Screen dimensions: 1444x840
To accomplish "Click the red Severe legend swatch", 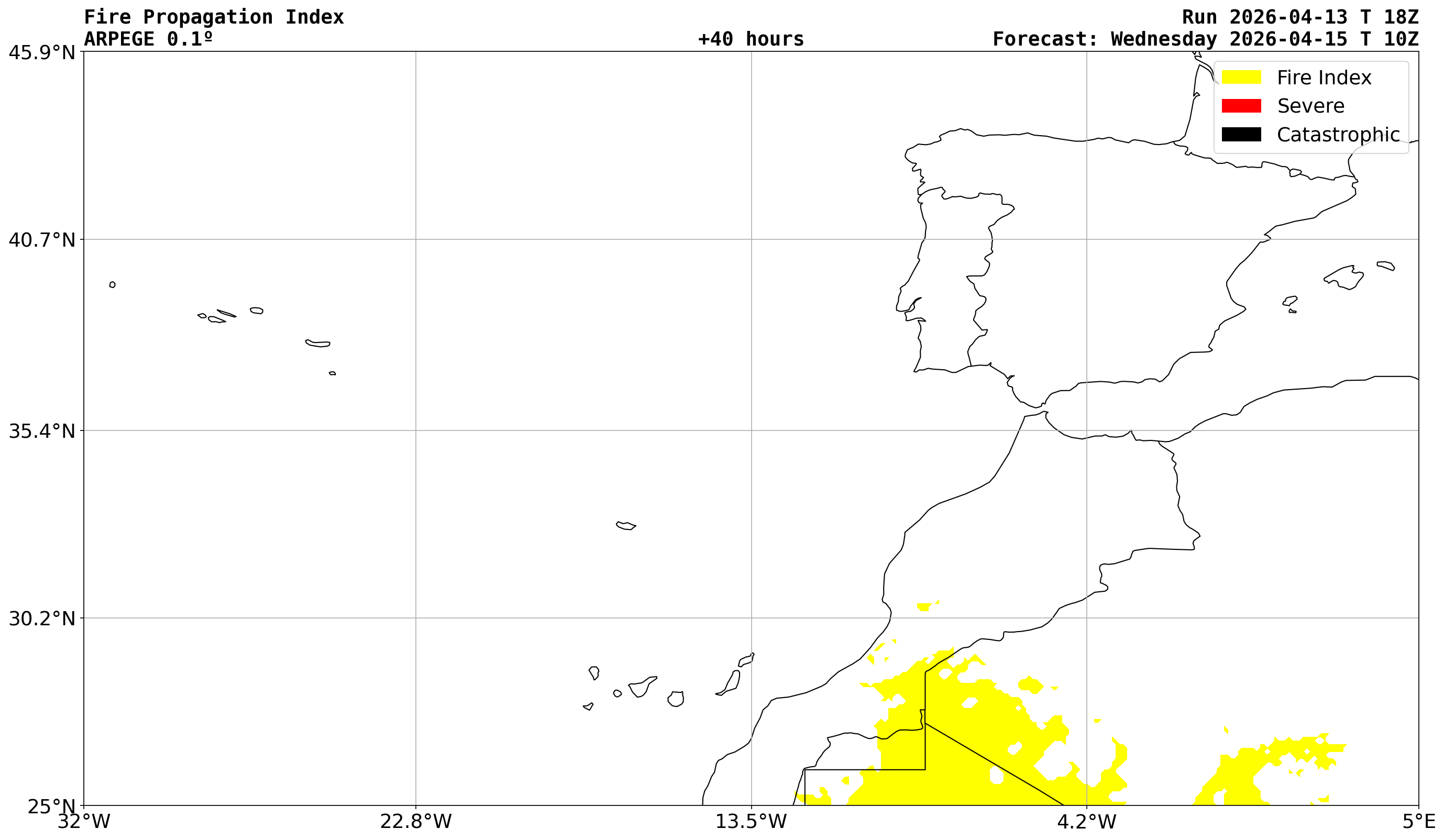I will 1241,106.
